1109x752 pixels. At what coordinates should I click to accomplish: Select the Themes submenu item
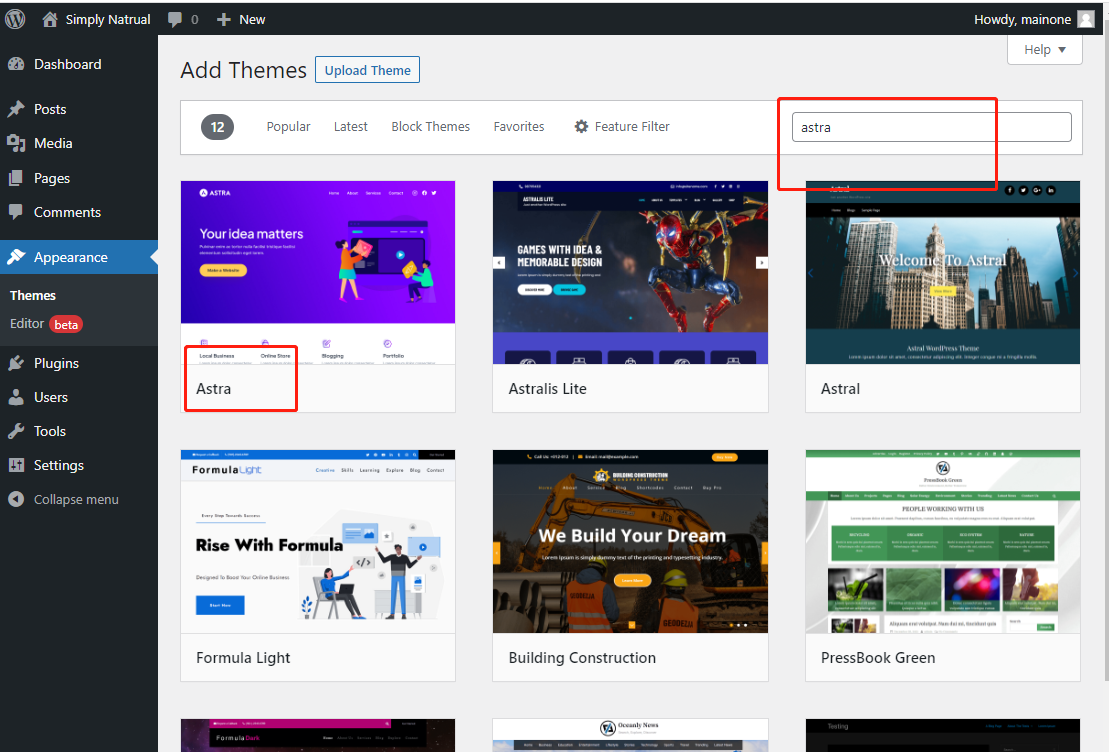(33, 296)
